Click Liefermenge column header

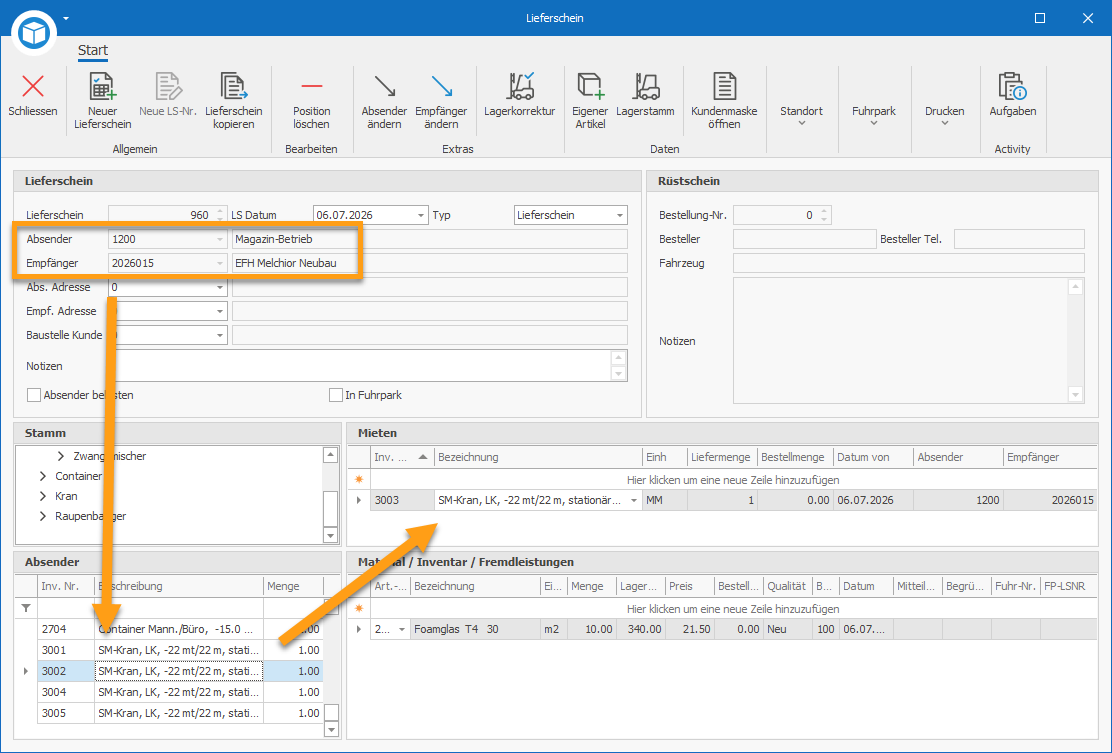click(721, 457)
